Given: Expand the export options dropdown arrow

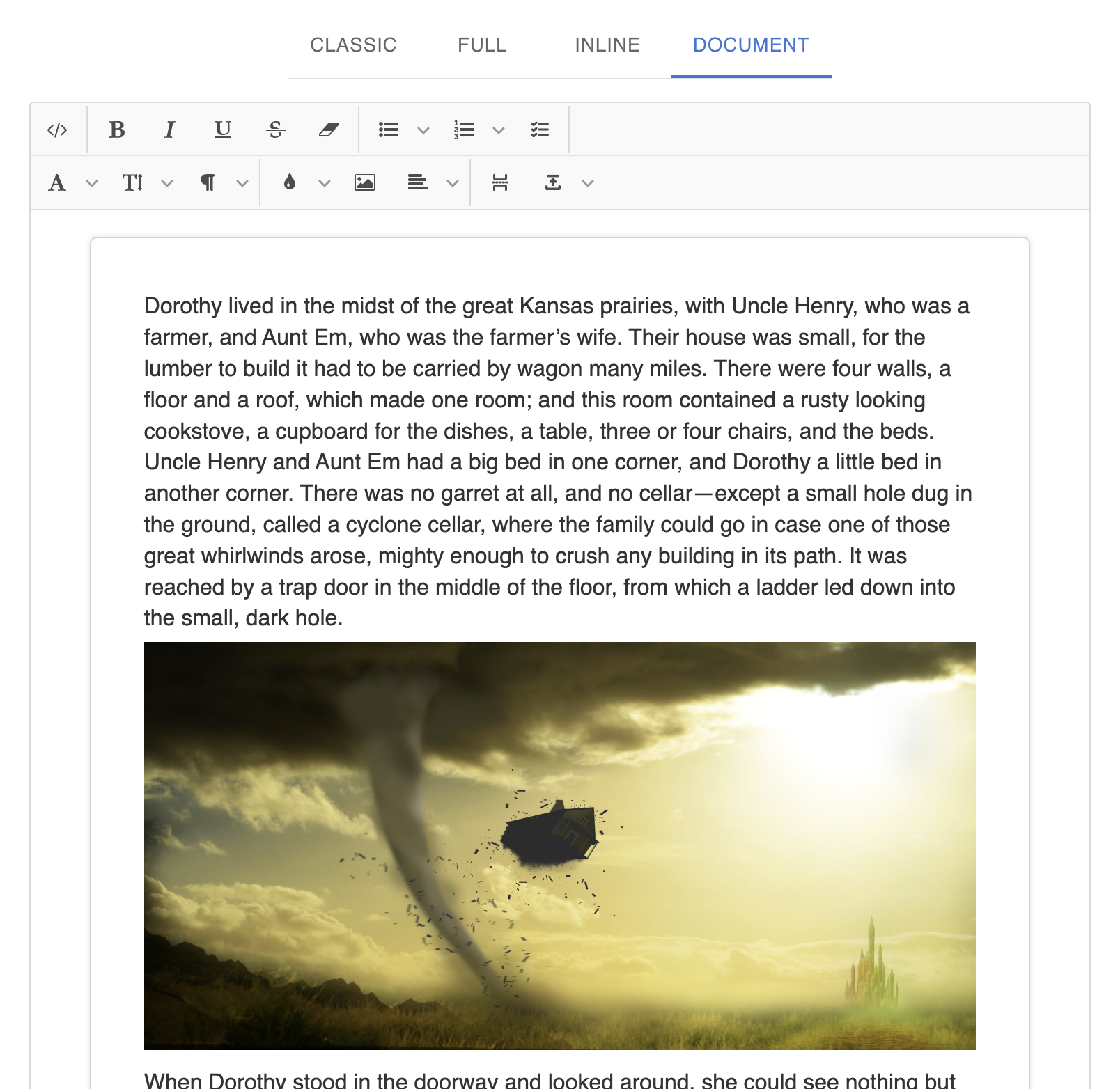Looking at the screenshot, I should [588, 183].
